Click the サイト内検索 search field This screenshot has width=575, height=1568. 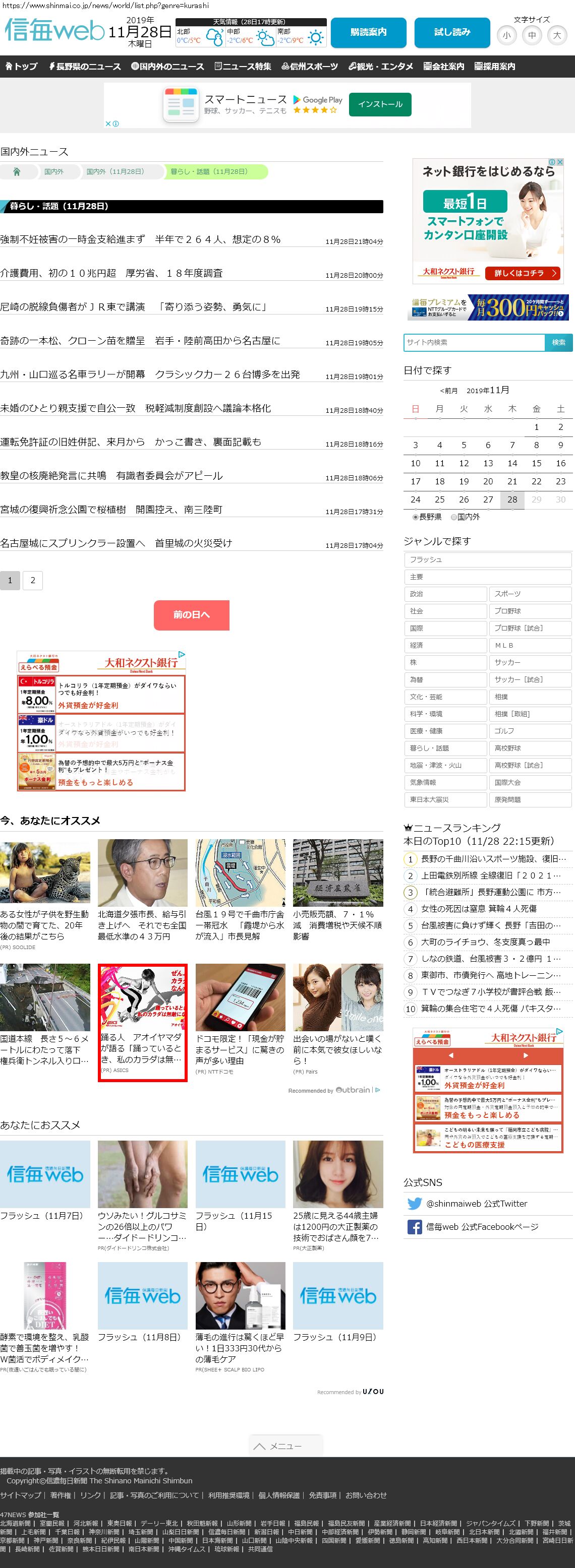(474, 342)
